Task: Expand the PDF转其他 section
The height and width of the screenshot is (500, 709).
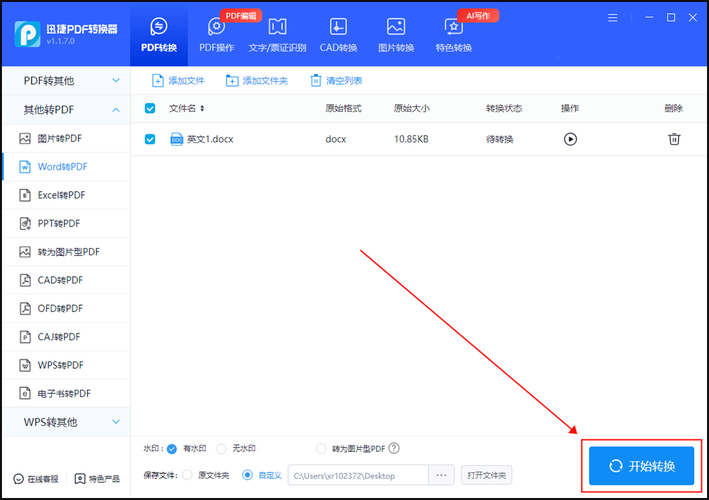Action: point(66,81)
